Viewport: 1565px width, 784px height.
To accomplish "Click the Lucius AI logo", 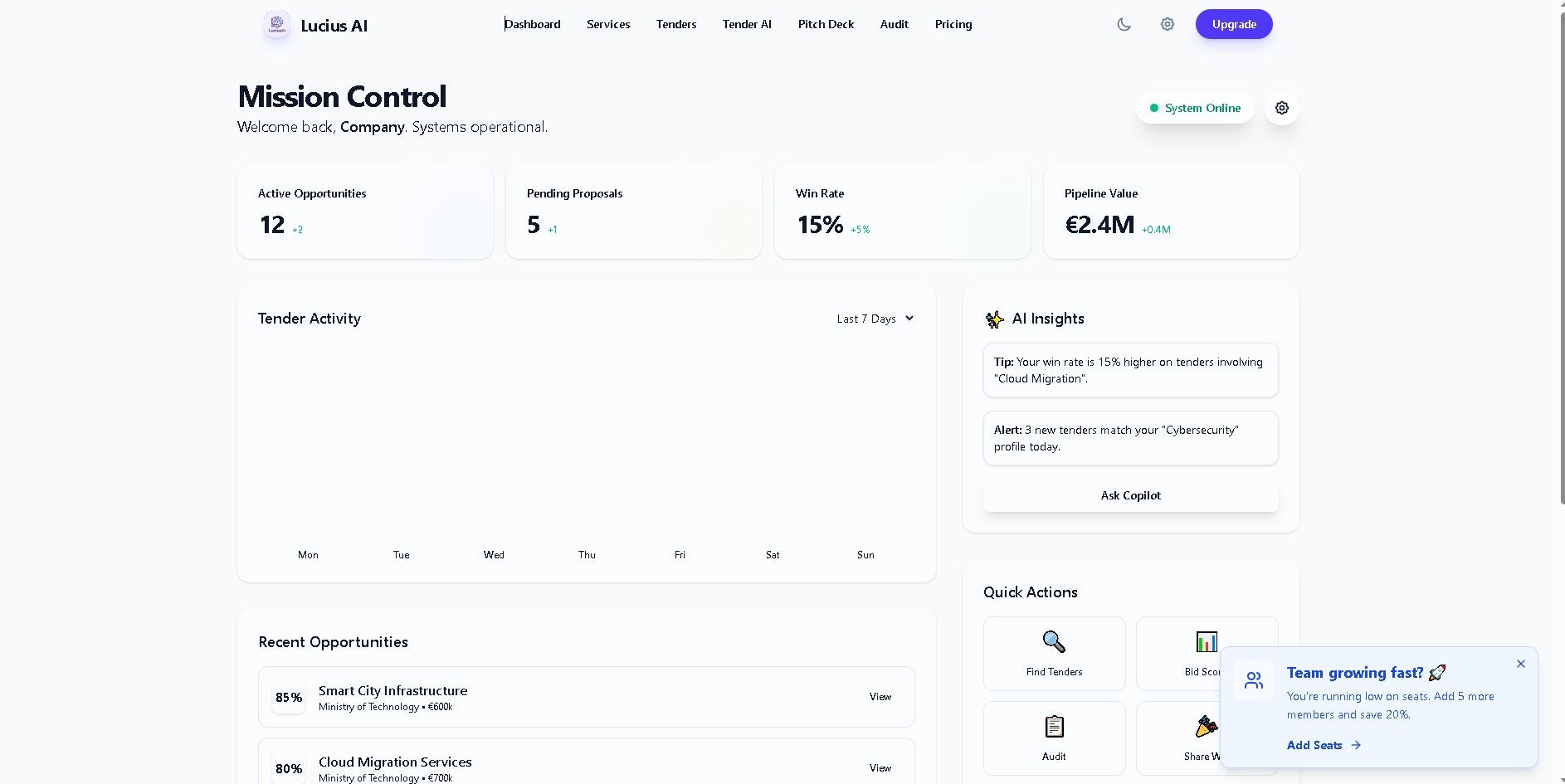I will 277,24.
